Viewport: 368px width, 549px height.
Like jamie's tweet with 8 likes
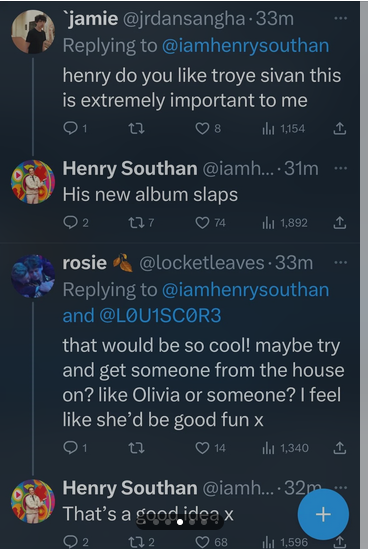[208, 129]
